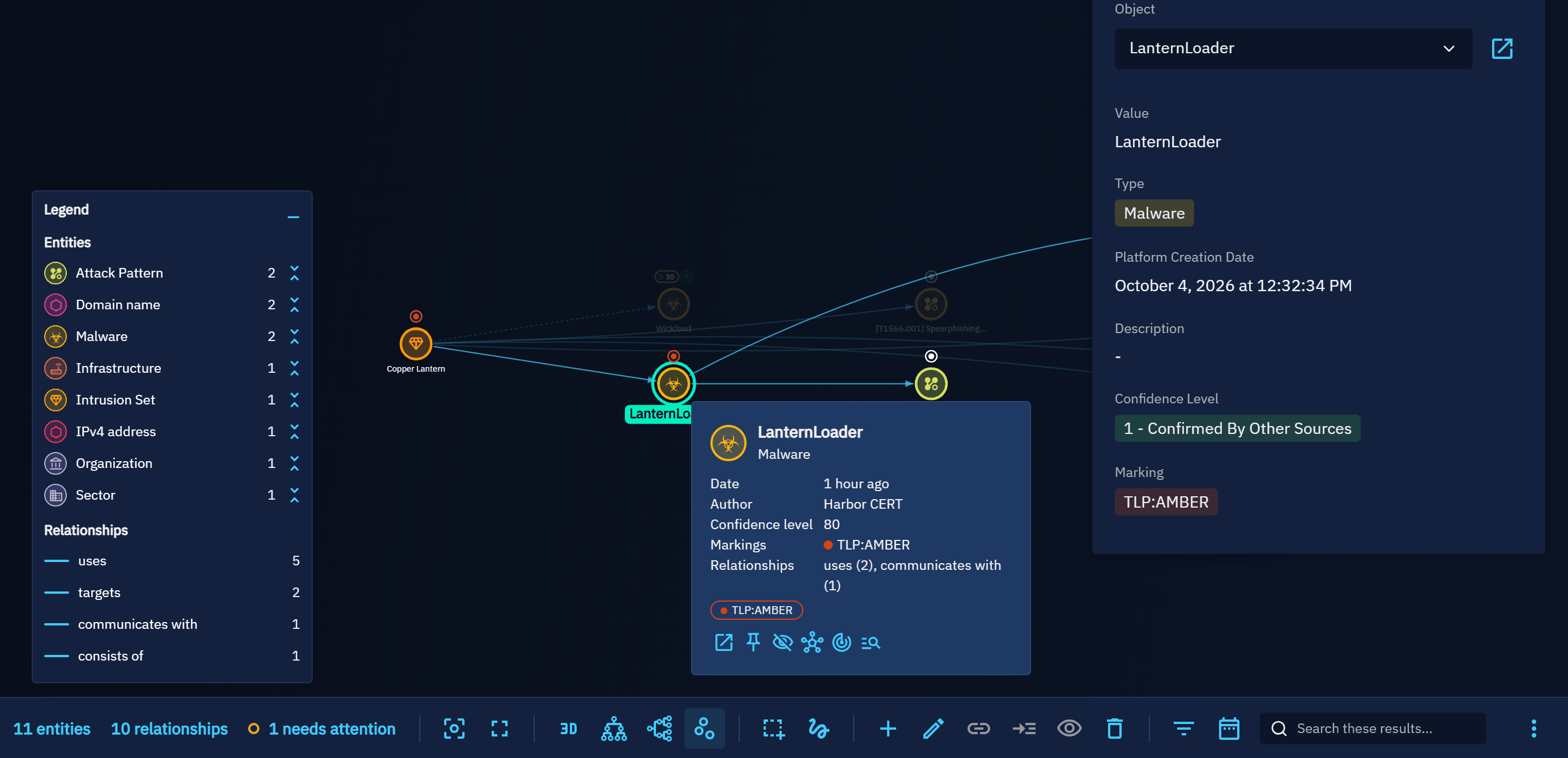Click the add to container arrow icon
This screenshot has width=1568, height=758.
click(x=1024, y=728)
